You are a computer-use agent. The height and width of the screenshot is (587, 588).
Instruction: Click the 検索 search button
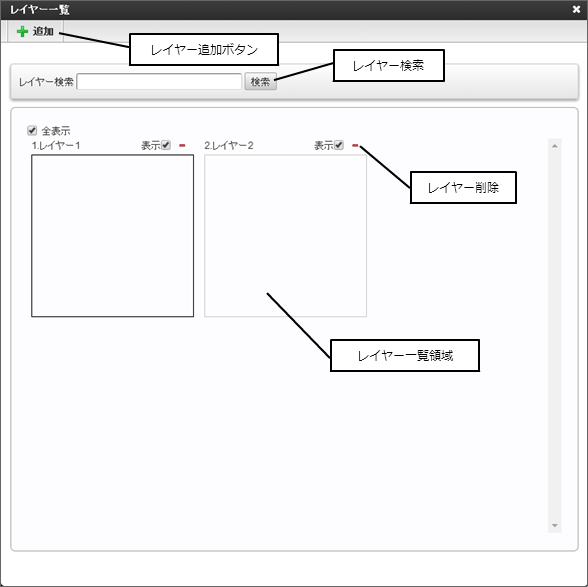tap(261, 81)
